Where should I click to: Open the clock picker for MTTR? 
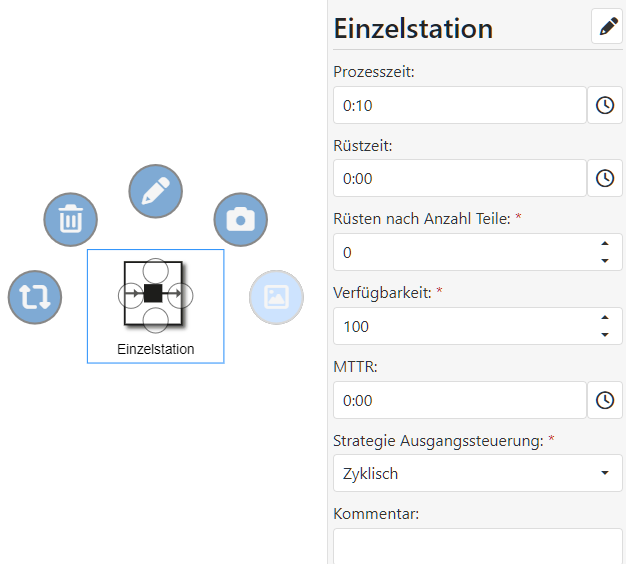pos(605,400)
